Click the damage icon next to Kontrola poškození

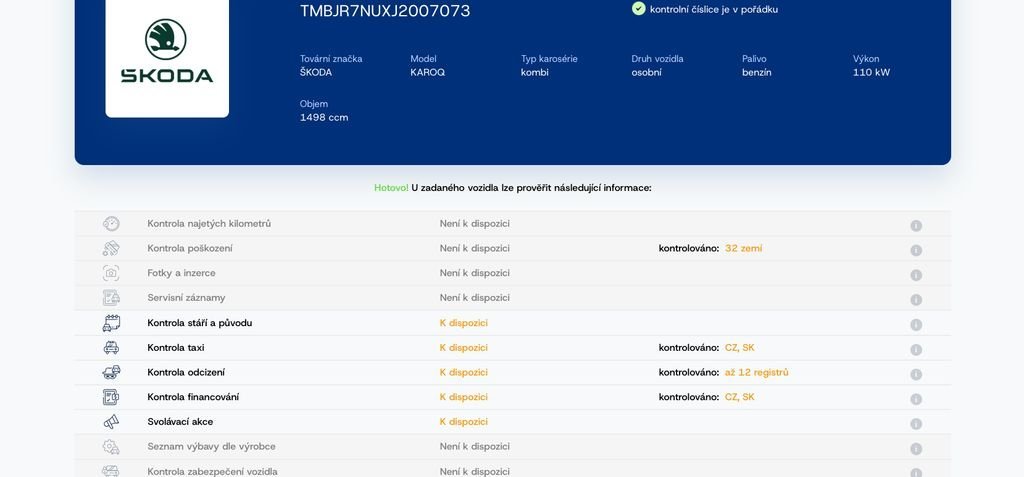point(111,248)
